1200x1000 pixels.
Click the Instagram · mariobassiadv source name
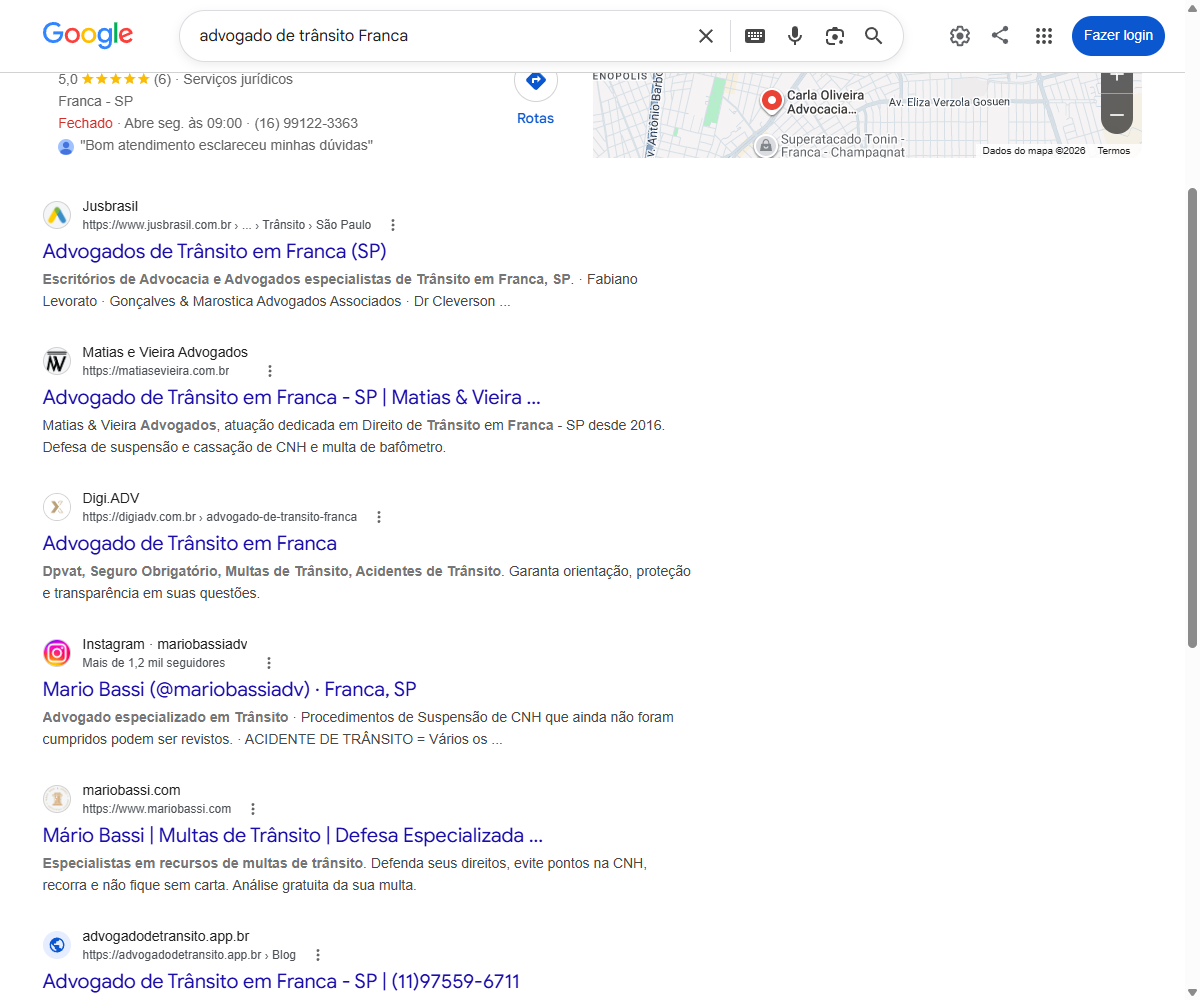click(x=165, y=644)
